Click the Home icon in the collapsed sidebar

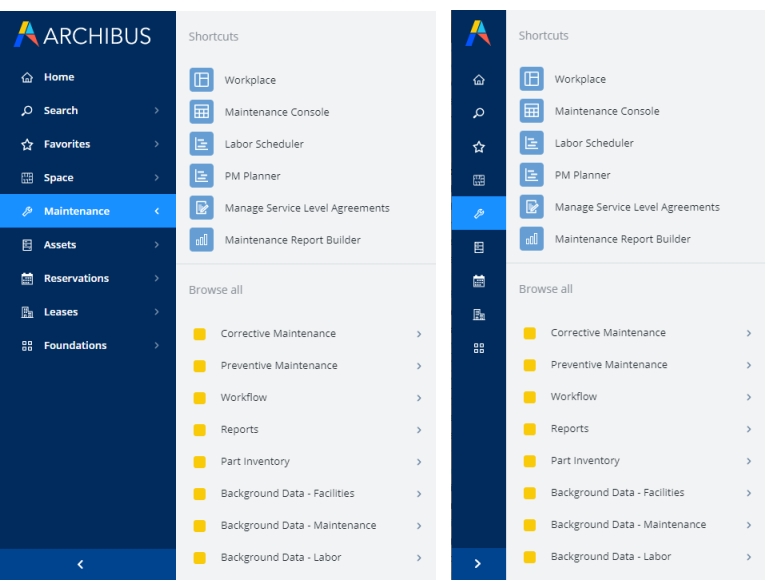point(478,80)
